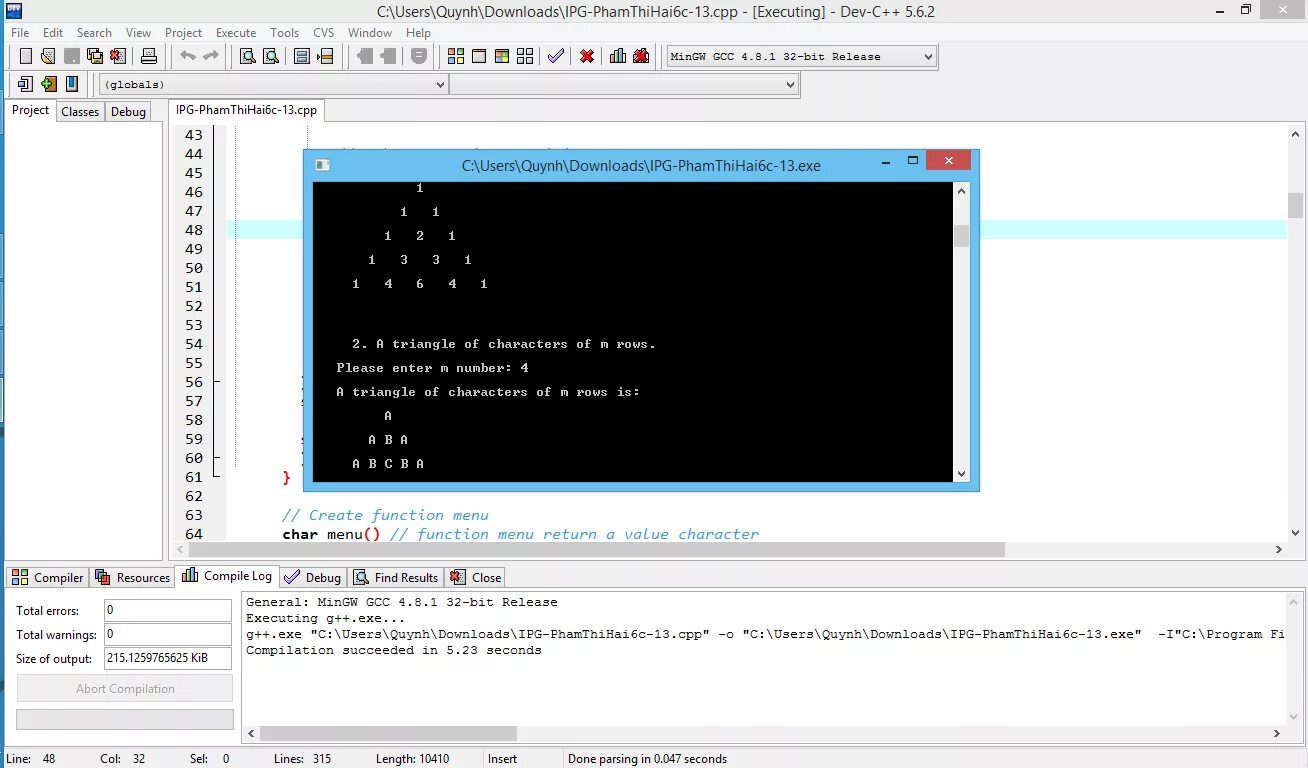The height and width of the screenshot is (768, 1308).
Task: Open the Compiler bottom tab
Action: click(48, 577)
